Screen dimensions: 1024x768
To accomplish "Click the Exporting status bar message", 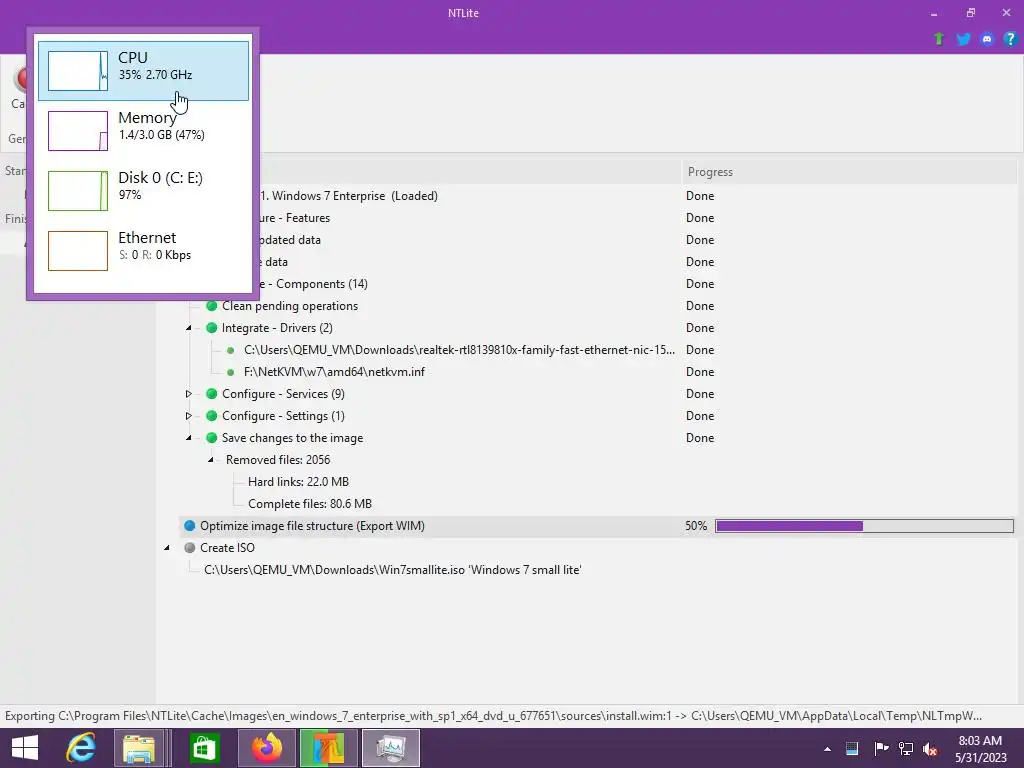I will coord(494,716).
